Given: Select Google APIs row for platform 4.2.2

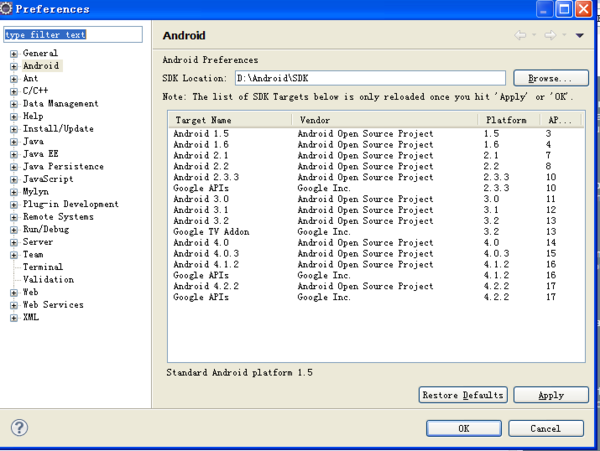Looking at the screenshot, I should [376, 297].
